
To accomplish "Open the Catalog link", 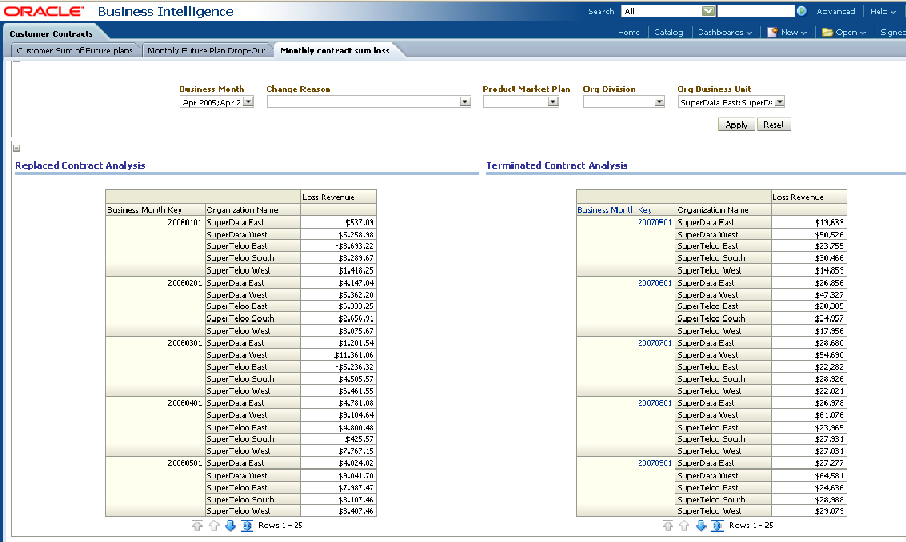I will 669,32.
